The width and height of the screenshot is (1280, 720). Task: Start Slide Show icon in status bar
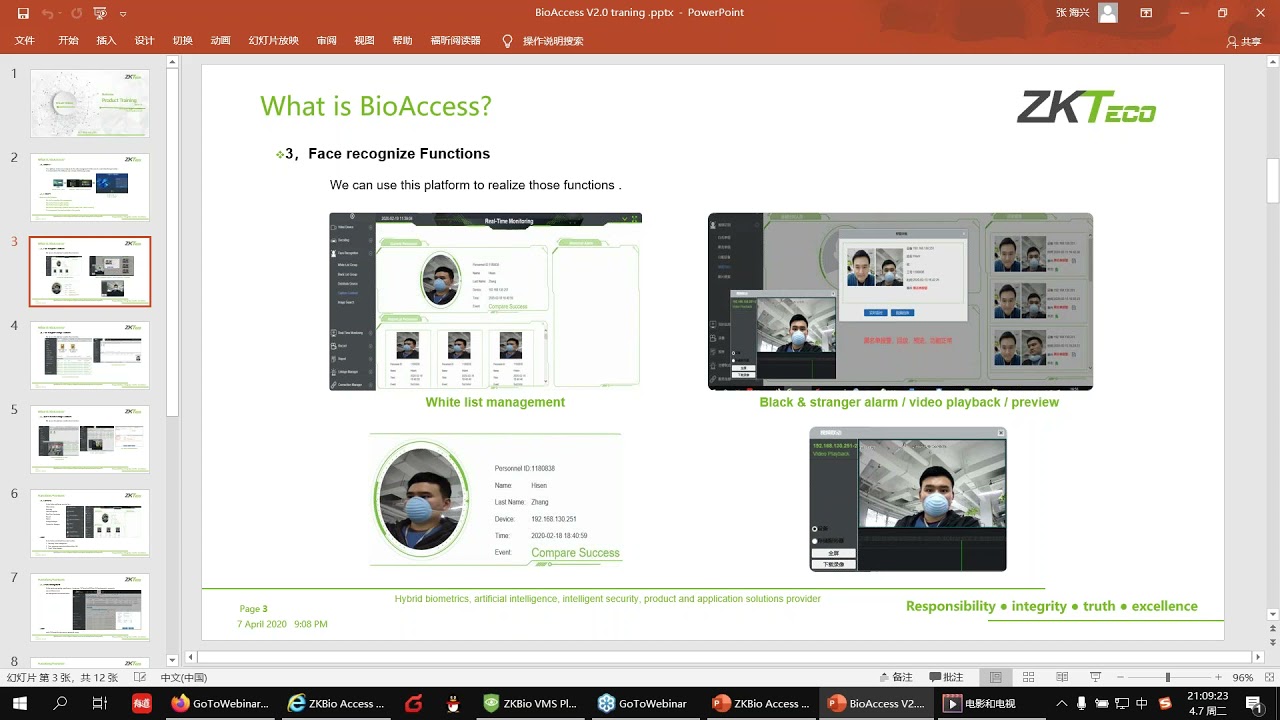tap(1096, 677)
